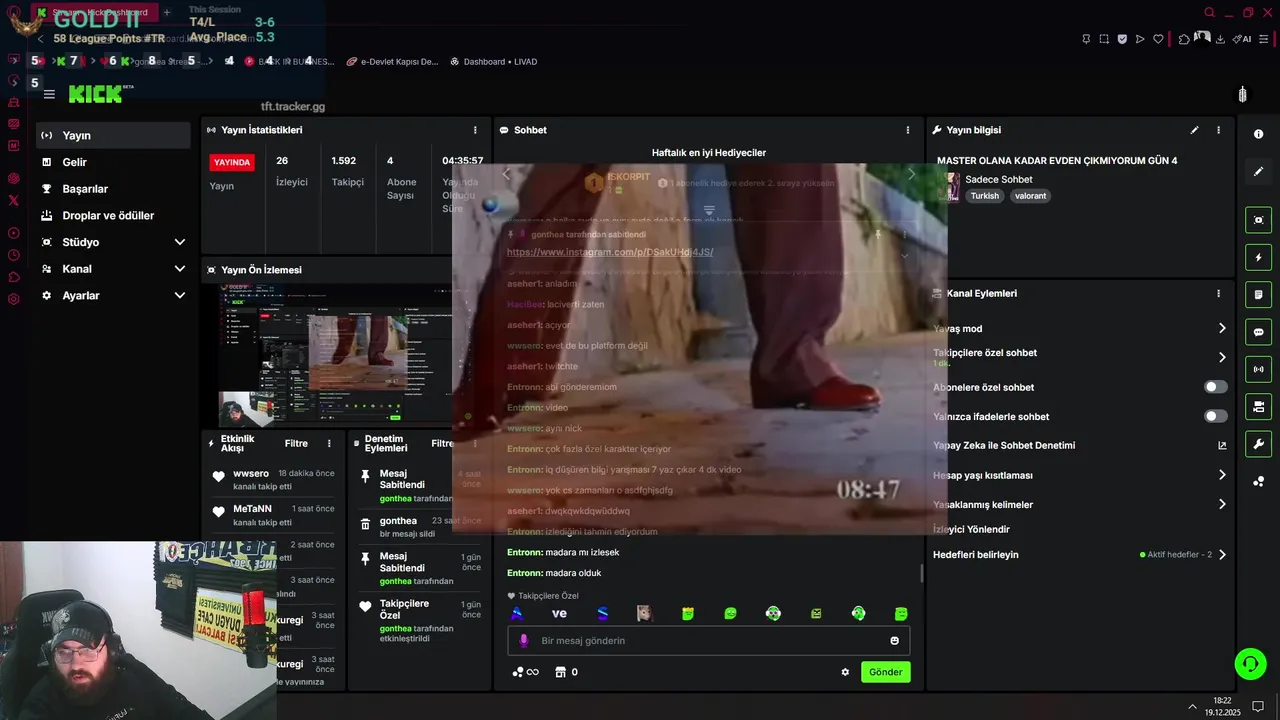
Task: Open Kanal Eylemleri options menu
Action: coord(1218,294)
